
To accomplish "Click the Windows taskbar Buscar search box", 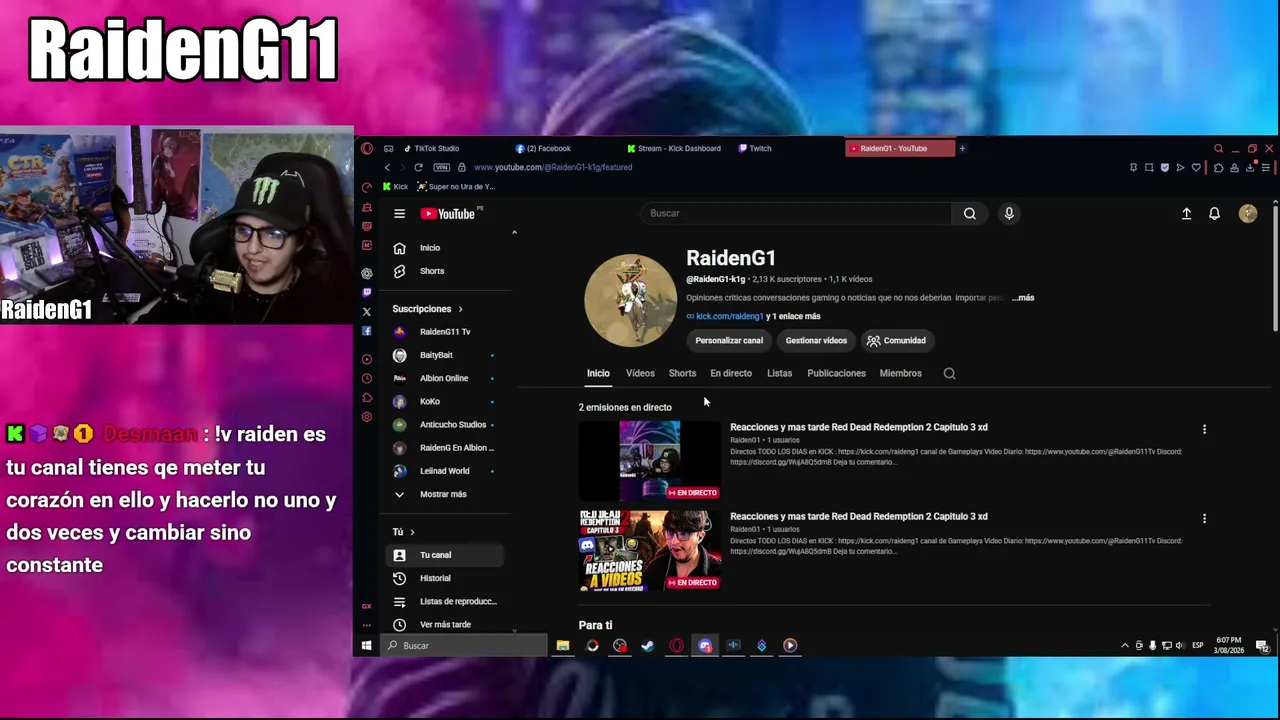I will click(465, 645).
